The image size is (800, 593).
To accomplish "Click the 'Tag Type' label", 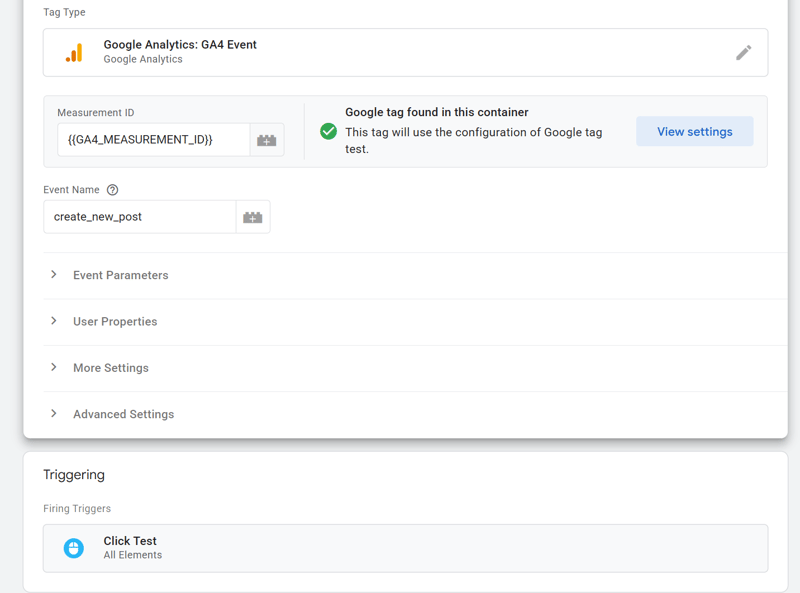I will click(x=64, y=12).
